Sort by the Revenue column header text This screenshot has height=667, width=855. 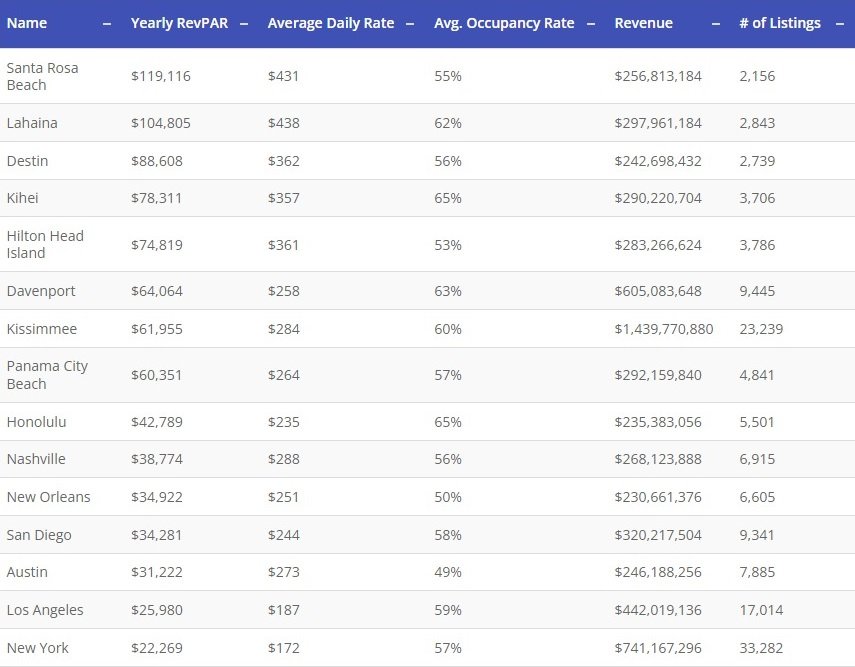643,23
